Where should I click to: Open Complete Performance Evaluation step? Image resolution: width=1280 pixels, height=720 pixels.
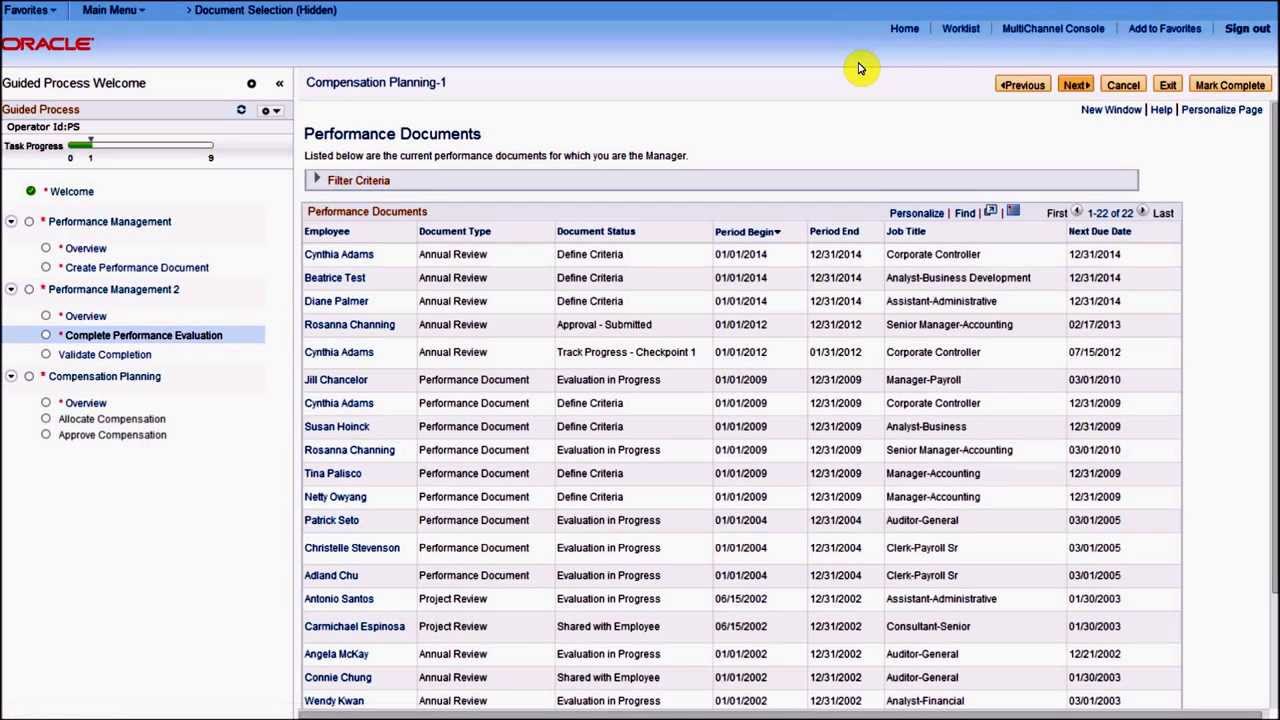pos(143,335)
